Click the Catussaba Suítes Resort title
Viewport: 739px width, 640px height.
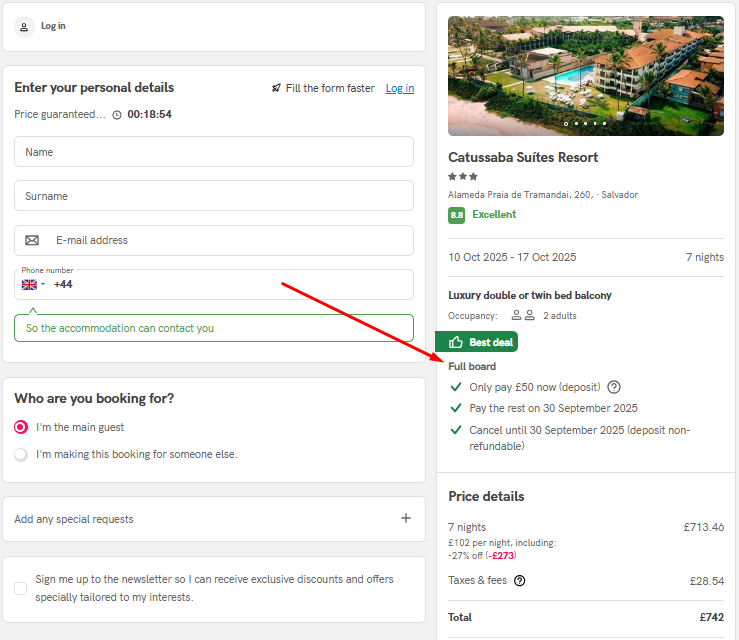(523, 157)
